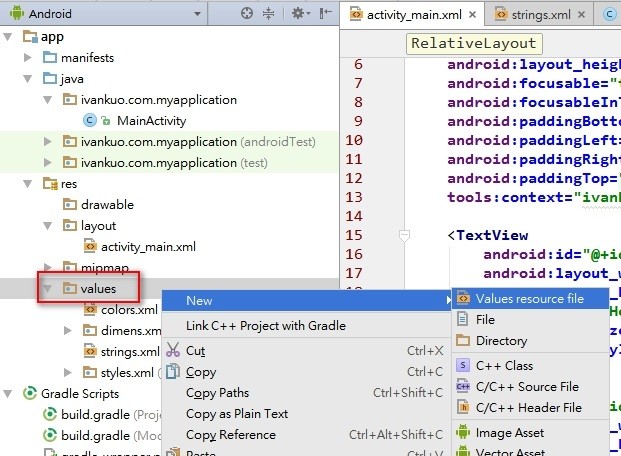Click the scroll-from-source target icon
The width and height of the screenshot is (621, 456).
coord(247,13)
